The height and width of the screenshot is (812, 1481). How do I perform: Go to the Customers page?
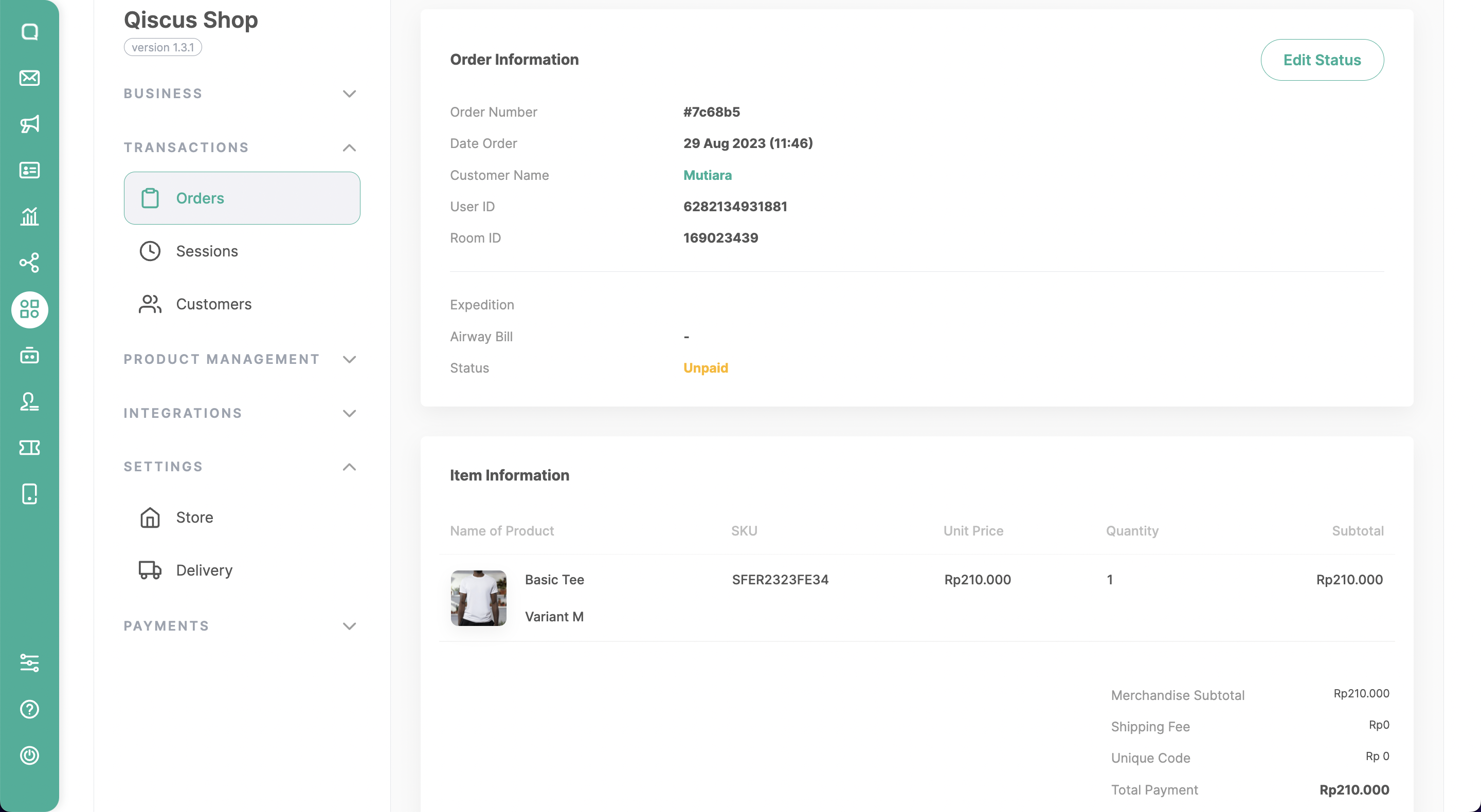213,304
